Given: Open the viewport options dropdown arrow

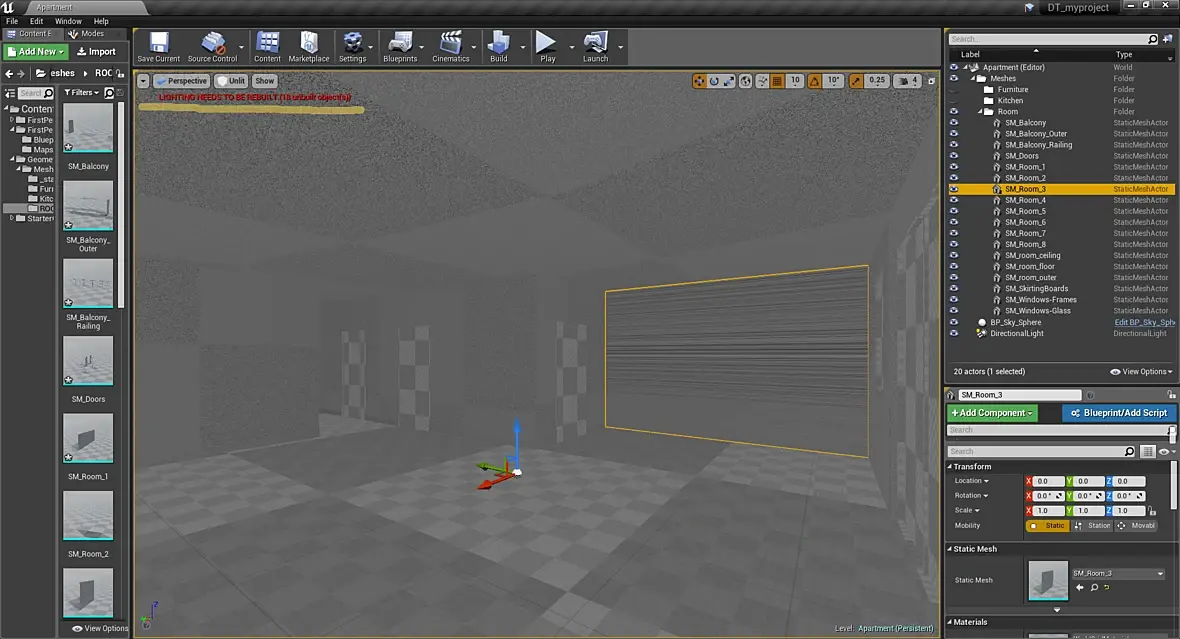Looking at the screenshot, I should click(x=143, y=81).
